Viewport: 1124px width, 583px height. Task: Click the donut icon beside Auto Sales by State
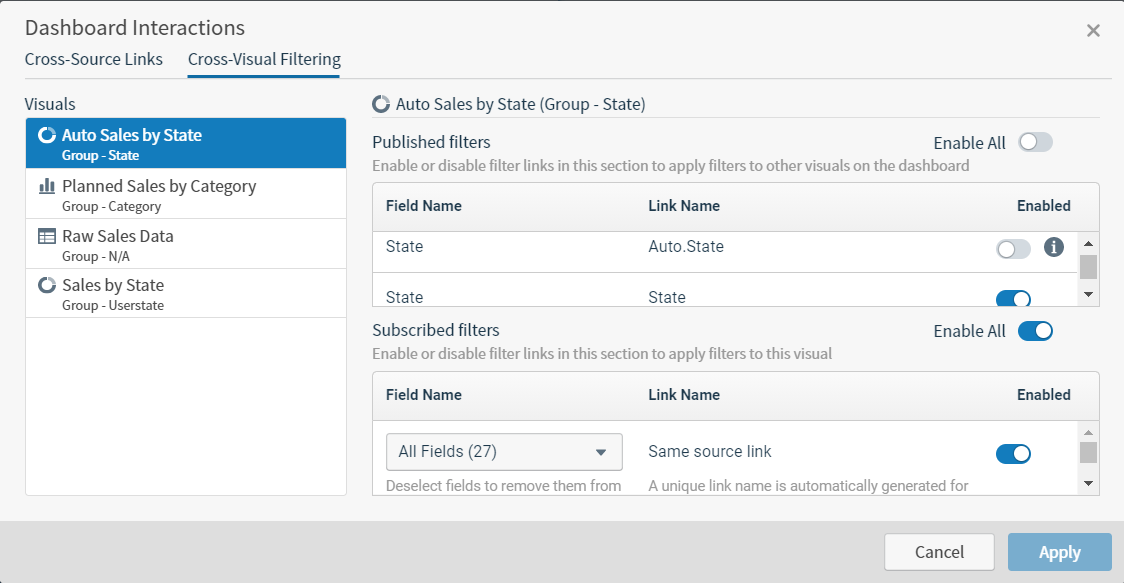pyautogui.click(x=46, y=135)
